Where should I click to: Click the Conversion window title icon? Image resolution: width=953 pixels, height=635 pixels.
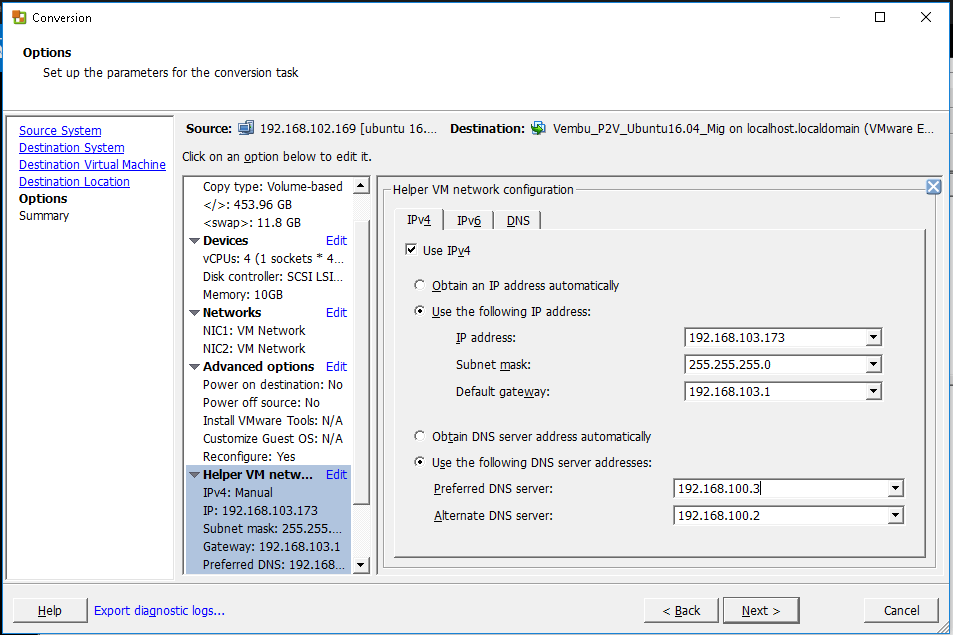[19, 17]
